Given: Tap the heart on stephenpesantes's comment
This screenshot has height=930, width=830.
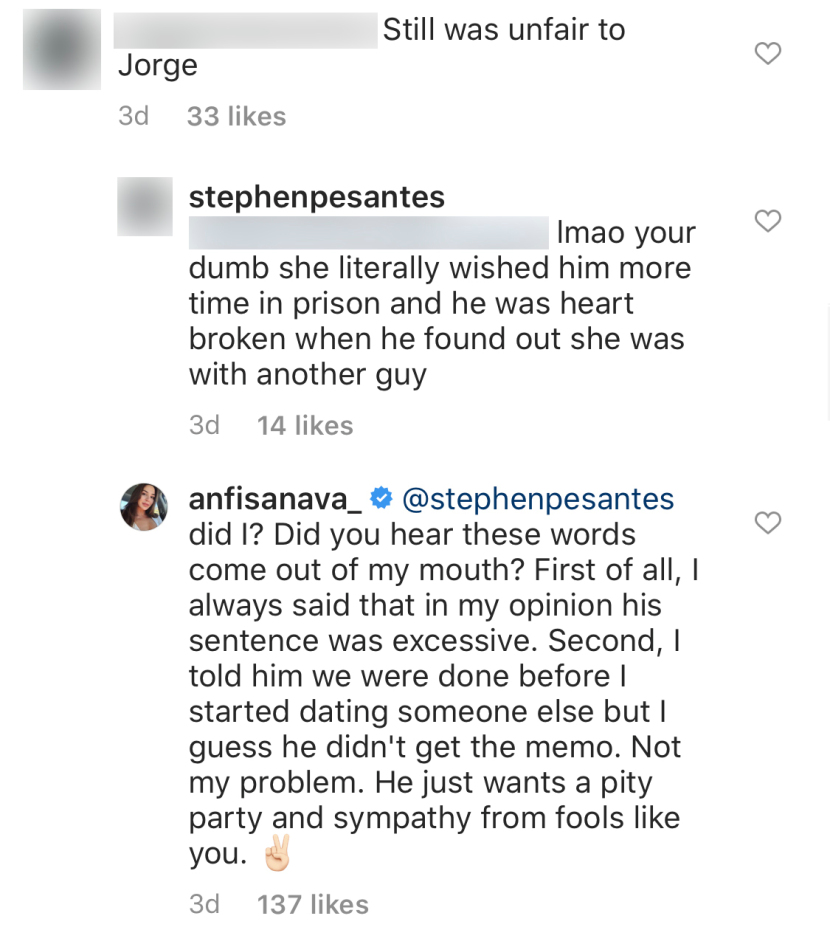Looking at the screenshot, I should [x=767, y=221].
